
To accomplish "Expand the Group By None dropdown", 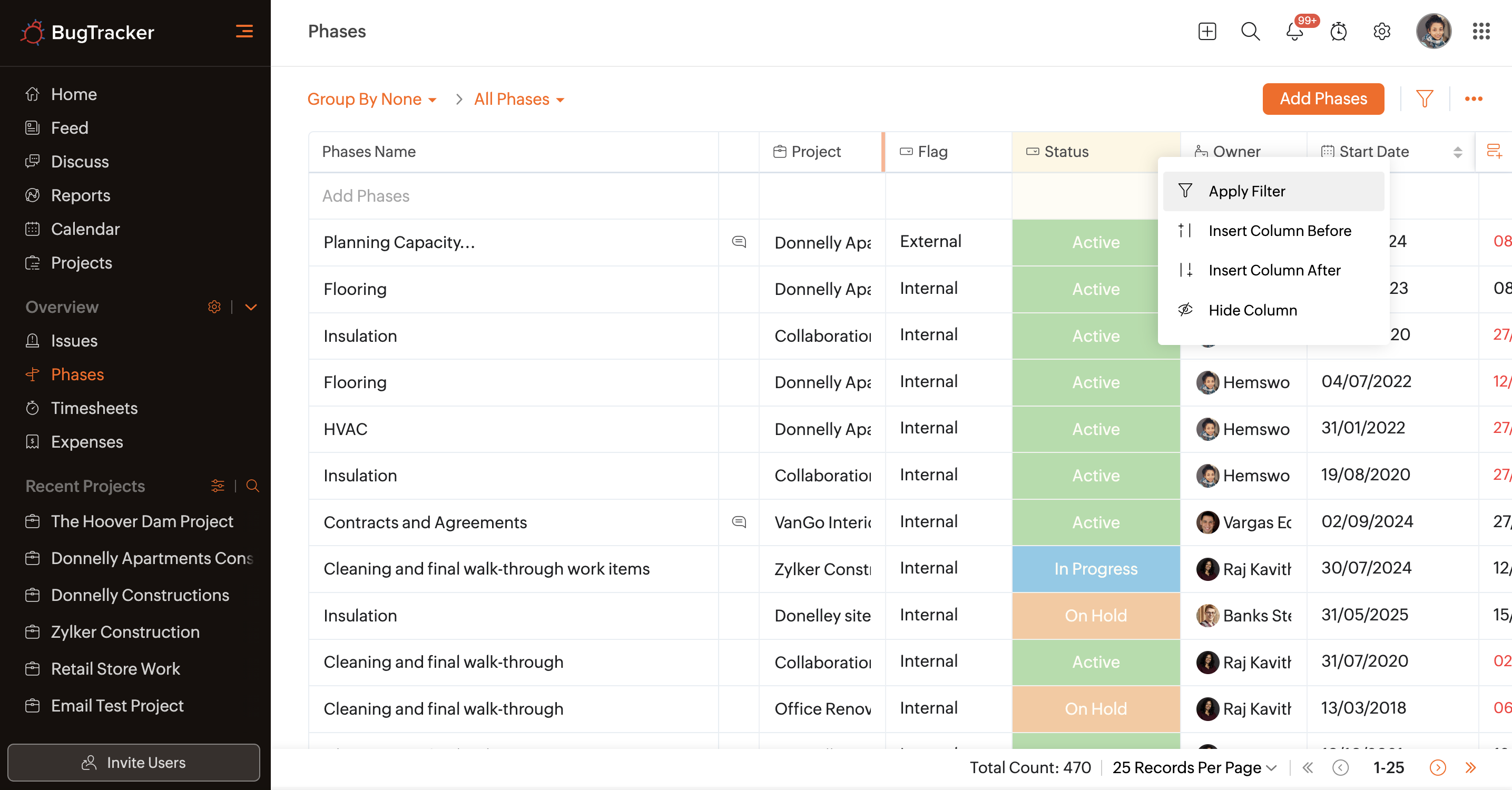I will pyautogui.click(x=372, y=99).
